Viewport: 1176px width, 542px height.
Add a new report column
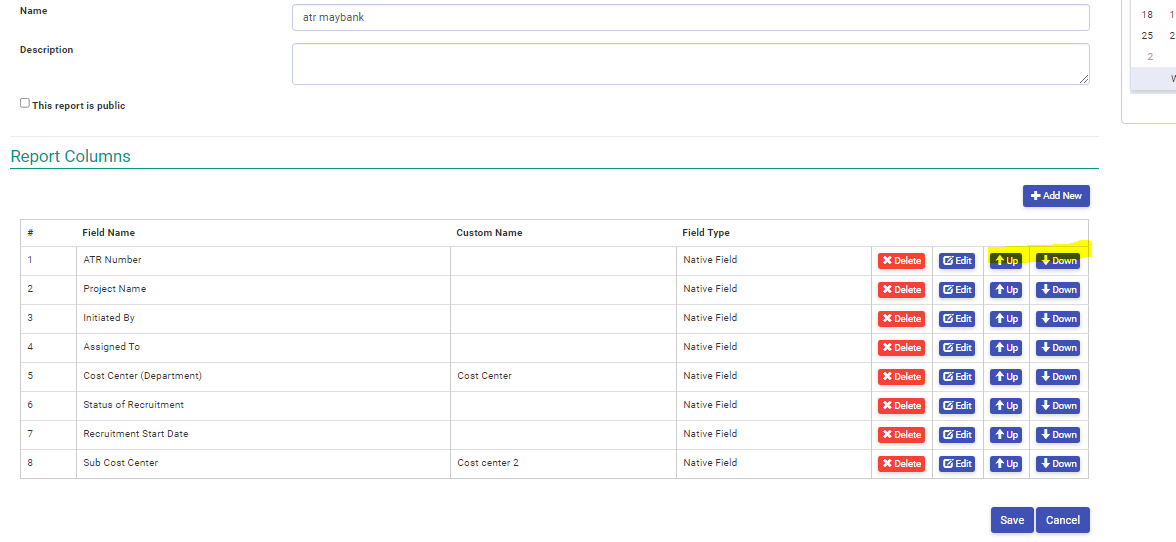pyautogui.click(x=1056, y=196)
